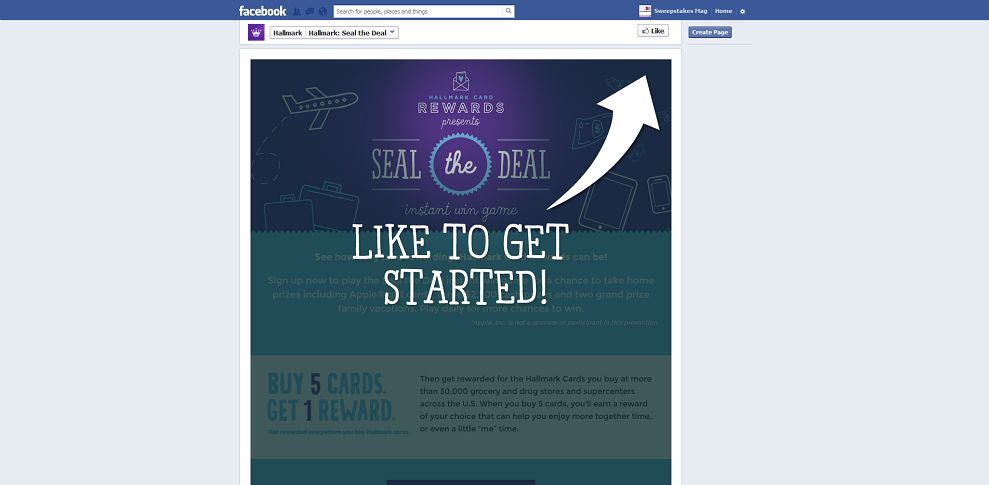989x485 pixels.
Task: Click the Hallmark Card Rewards logo
Action: coord(461,99)
